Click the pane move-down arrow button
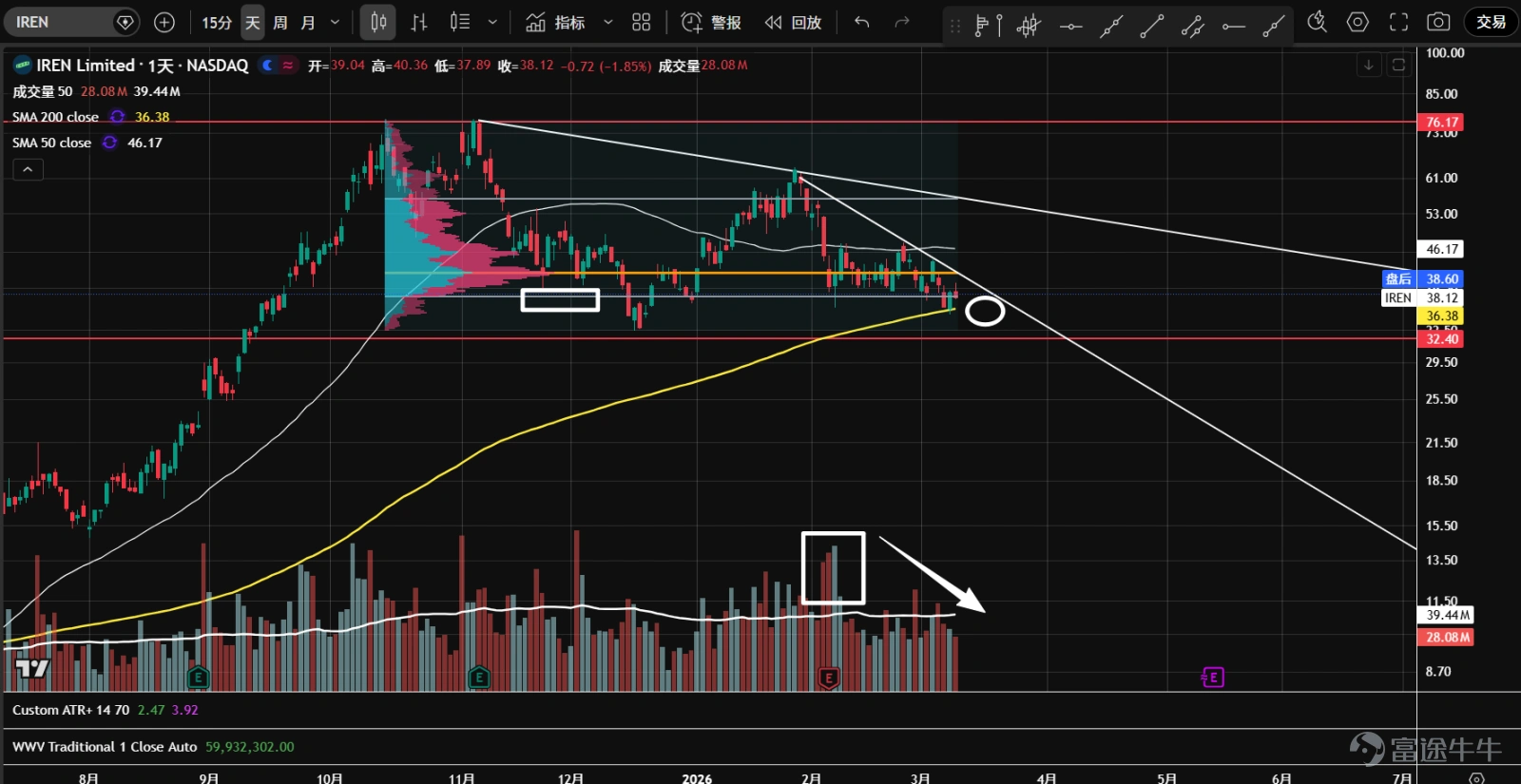Viewport: 1521px width, 784px height. [x=1369, y=65]
